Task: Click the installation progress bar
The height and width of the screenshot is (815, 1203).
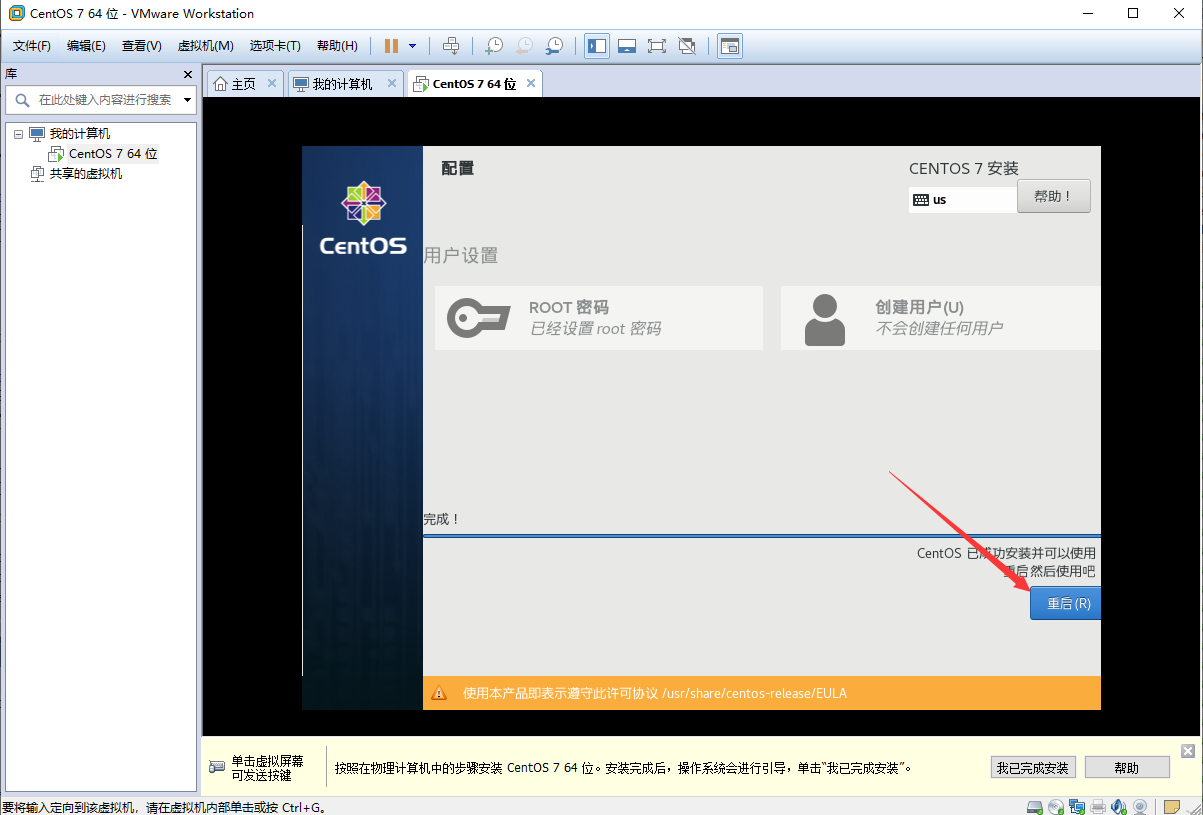Action: 762,536
